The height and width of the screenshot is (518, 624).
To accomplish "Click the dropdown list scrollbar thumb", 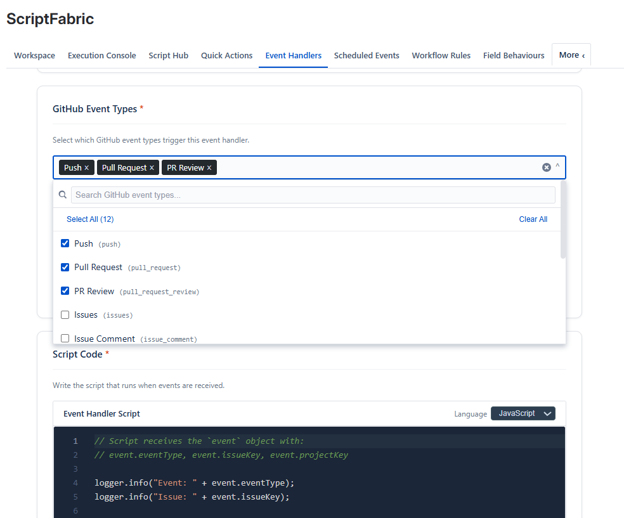I will [x=563, y=220].
